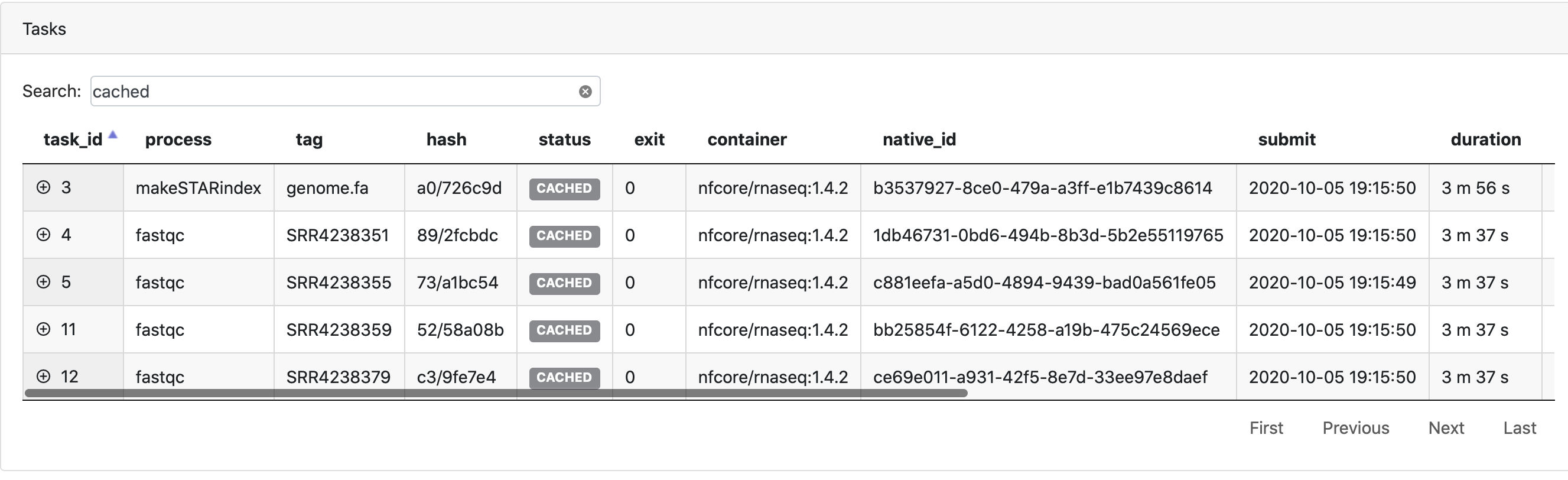
Task: Go to the Next page
Action: pyautogui.click(x=1446, y=428)
